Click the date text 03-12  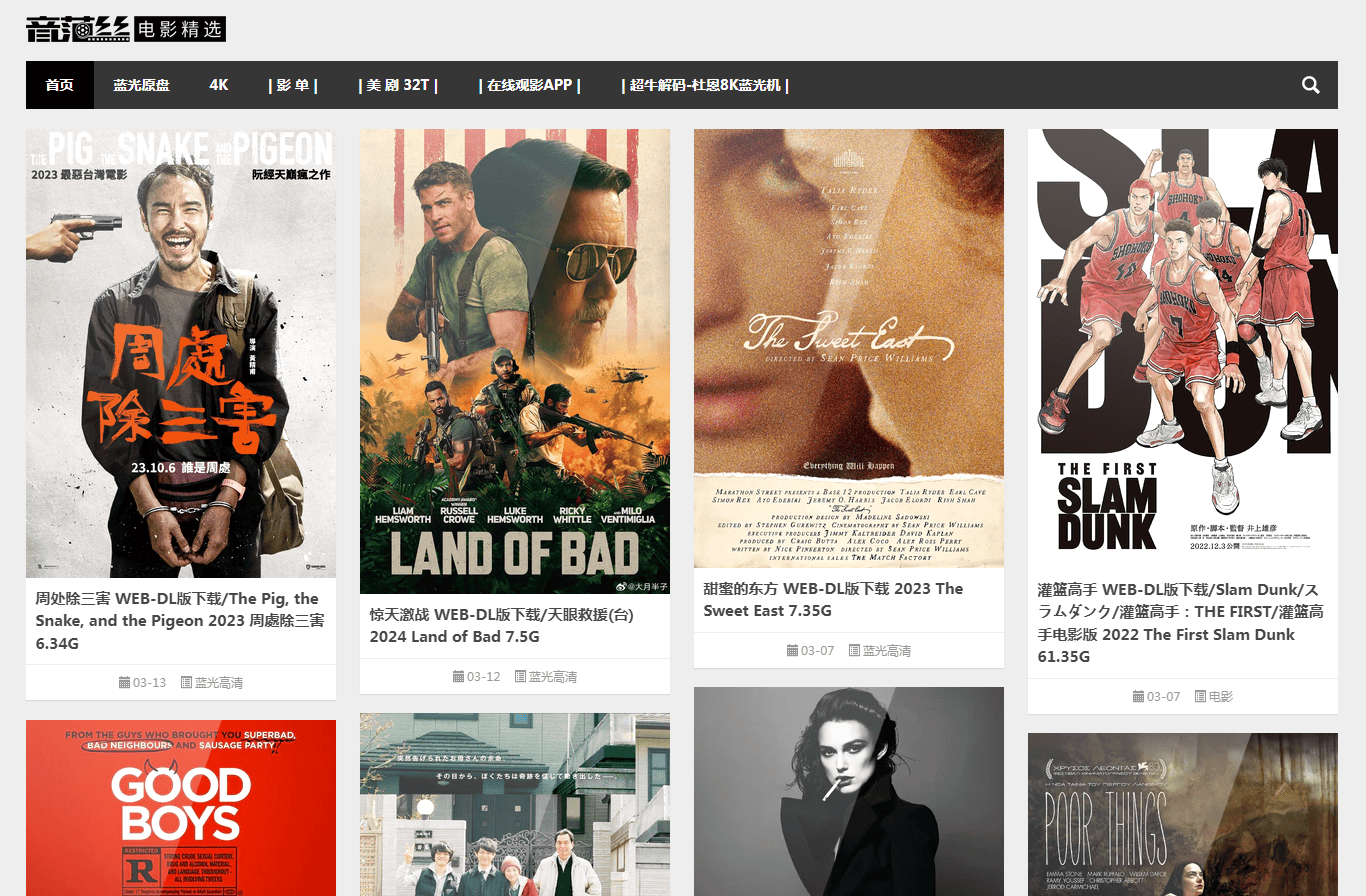[x=483, y=677]
